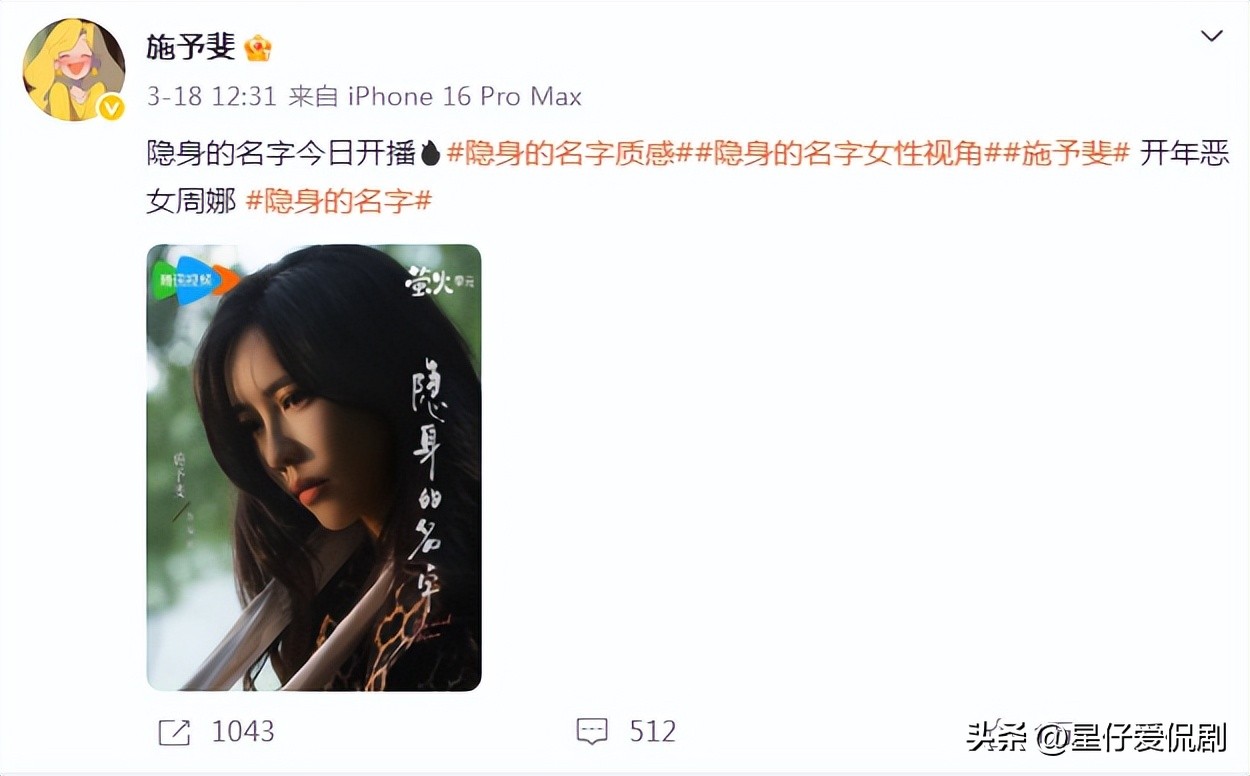Expand the post options chevron
The image size is (1250, 776).
tap(1211, 36)
